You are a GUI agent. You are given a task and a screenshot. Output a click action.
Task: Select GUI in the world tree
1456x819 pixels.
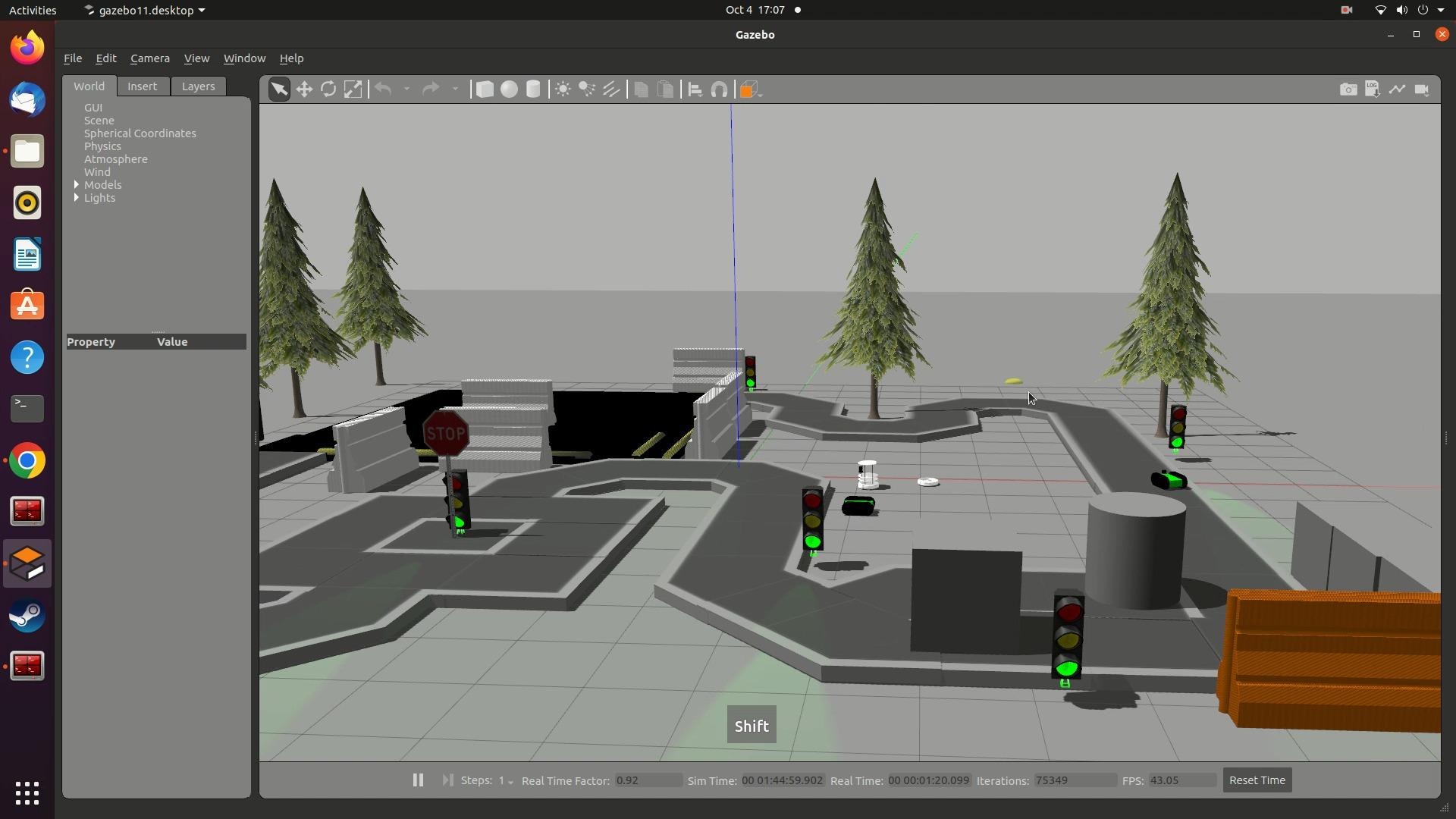(93, 108)
